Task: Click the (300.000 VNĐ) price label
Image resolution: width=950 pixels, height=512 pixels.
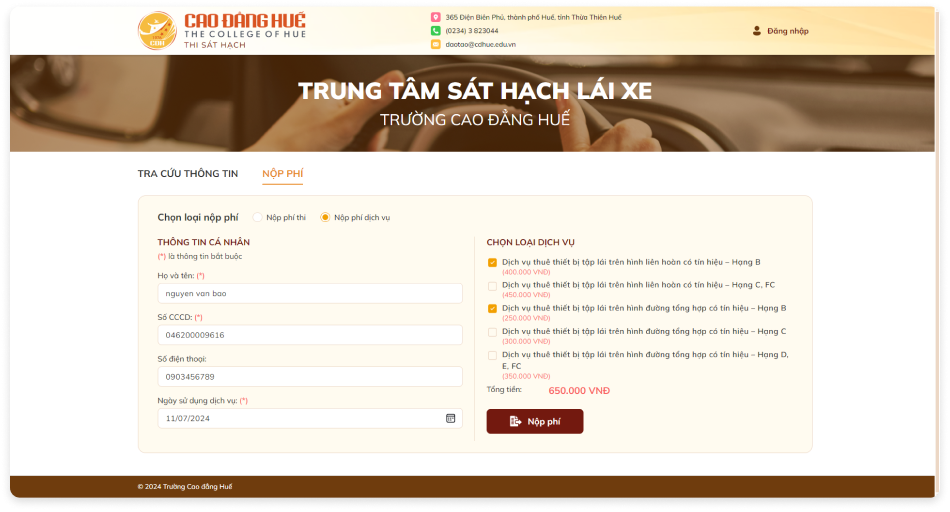Action: 526,341
